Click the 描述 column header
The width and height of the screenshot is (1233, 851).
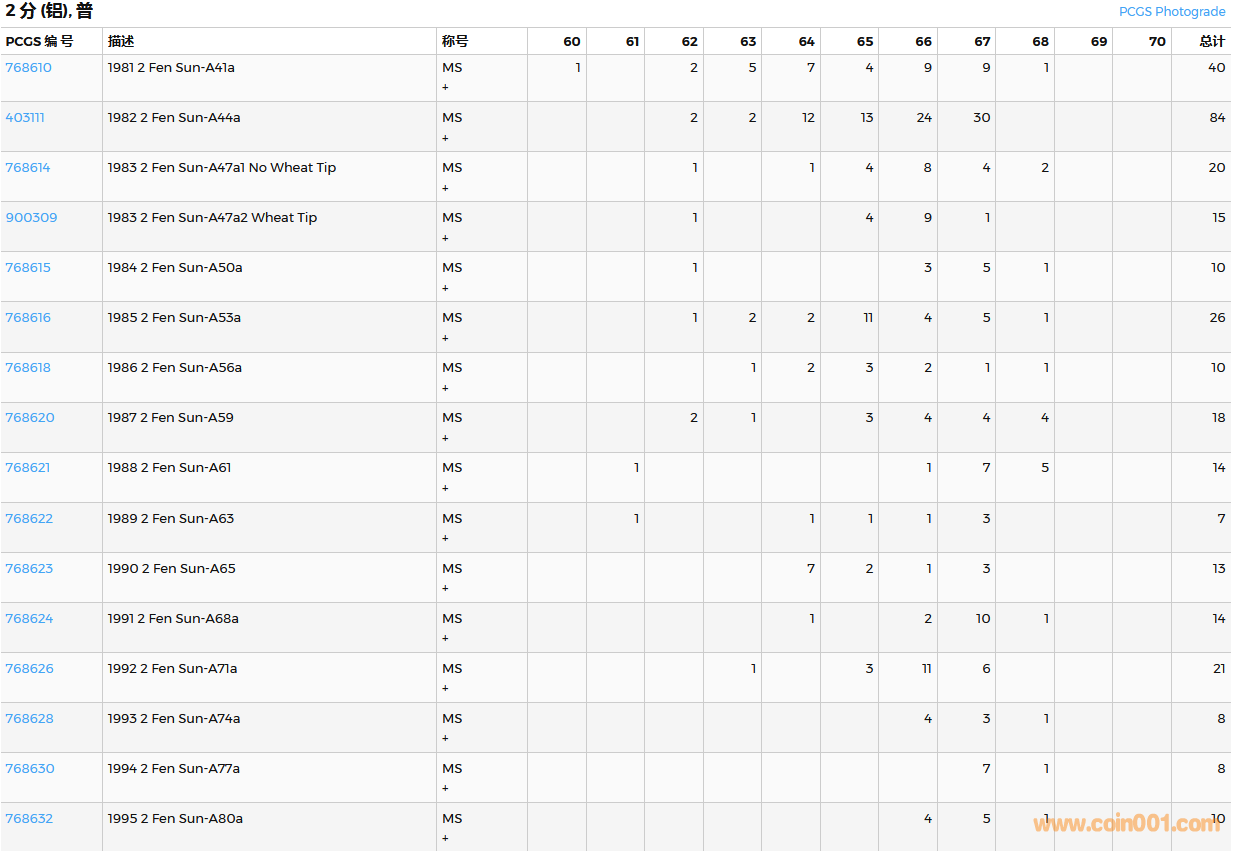[x=121, y=42]
